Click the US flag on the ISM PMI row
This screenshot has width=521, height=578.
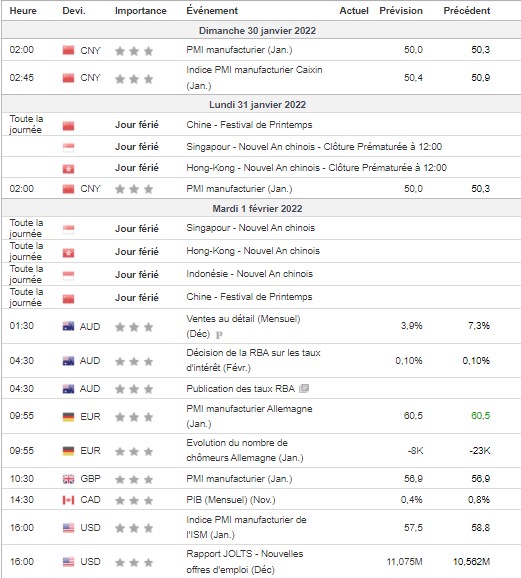coord(68,528)
